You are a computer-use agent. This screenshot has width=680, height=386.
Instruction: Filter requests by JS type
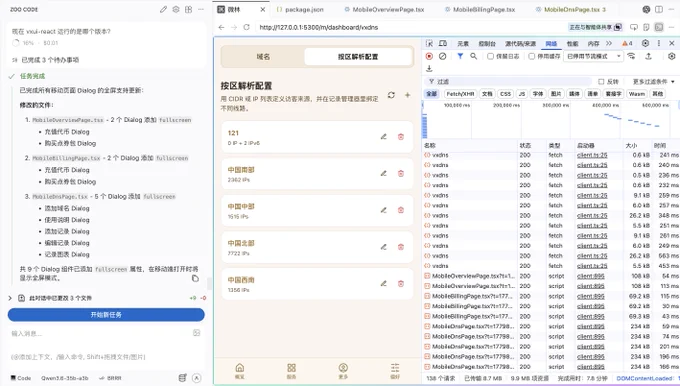tap(522, 94)
